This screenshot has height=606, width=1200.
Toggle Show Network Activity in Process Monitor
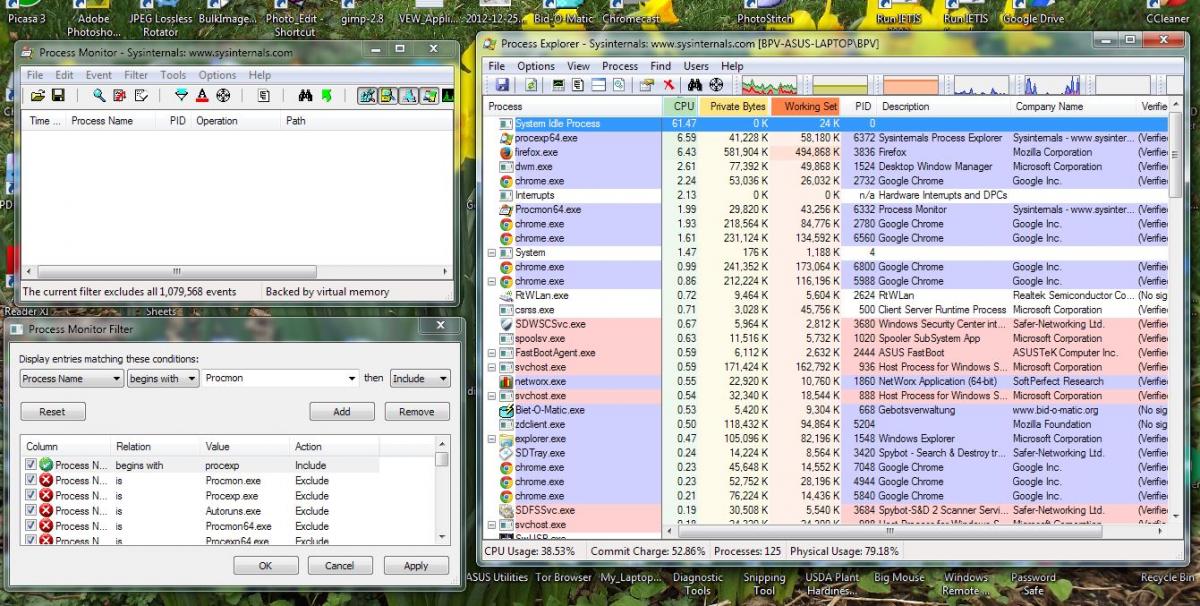[408, 96]
